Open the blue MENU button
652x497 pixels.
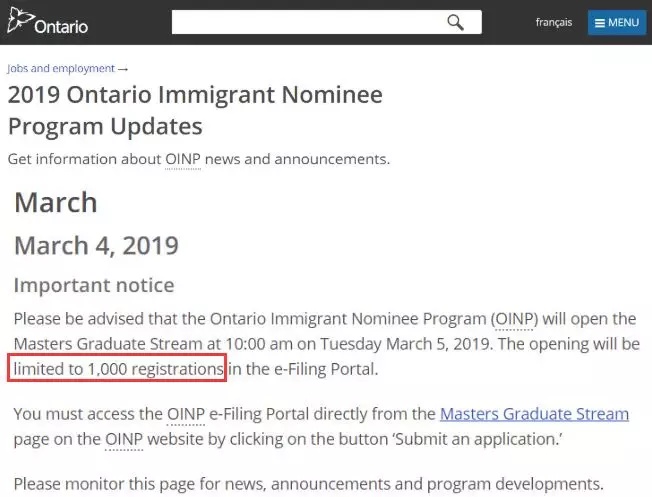tap(617, 22)
